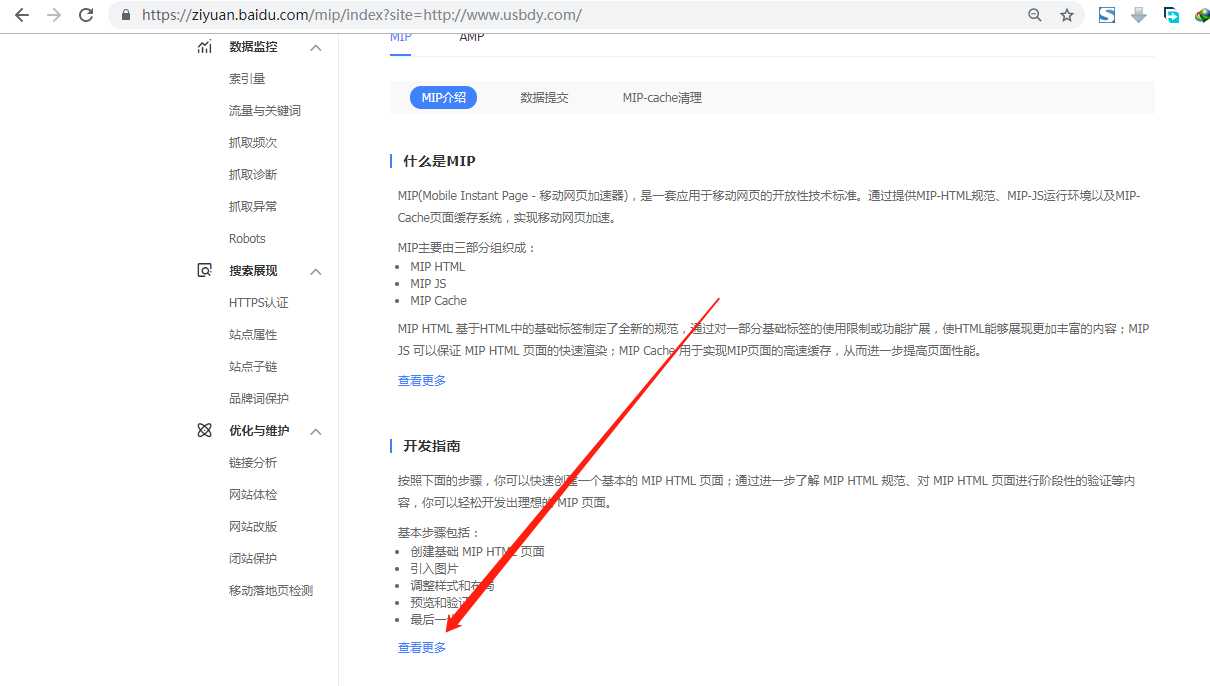Select the MIP-cache清理 sub-tab
Screen dimensions: 1210x686
pyautogui.click(x=662, y=98)
